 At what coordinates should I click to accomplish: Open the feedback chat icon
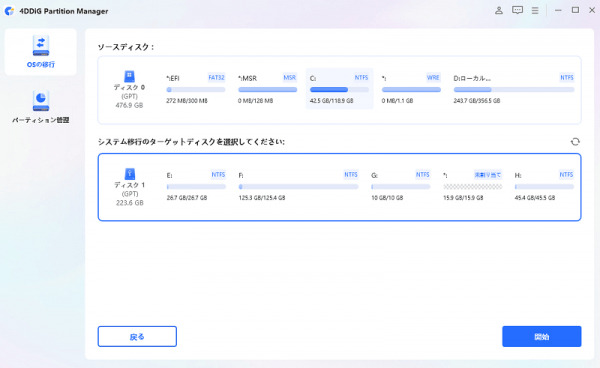pos(517,10)
